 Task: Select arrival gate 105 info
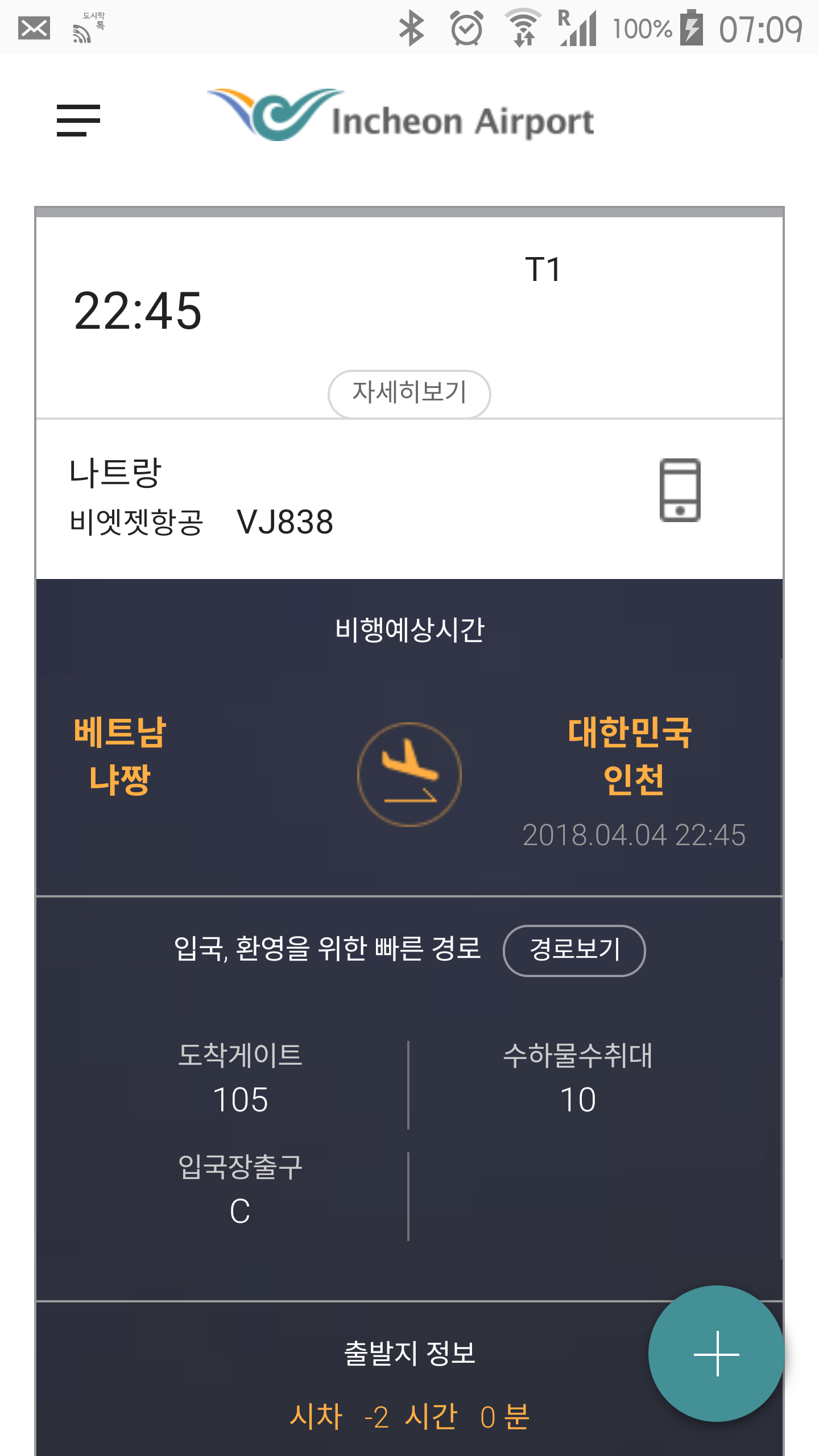click(240, 1099)
